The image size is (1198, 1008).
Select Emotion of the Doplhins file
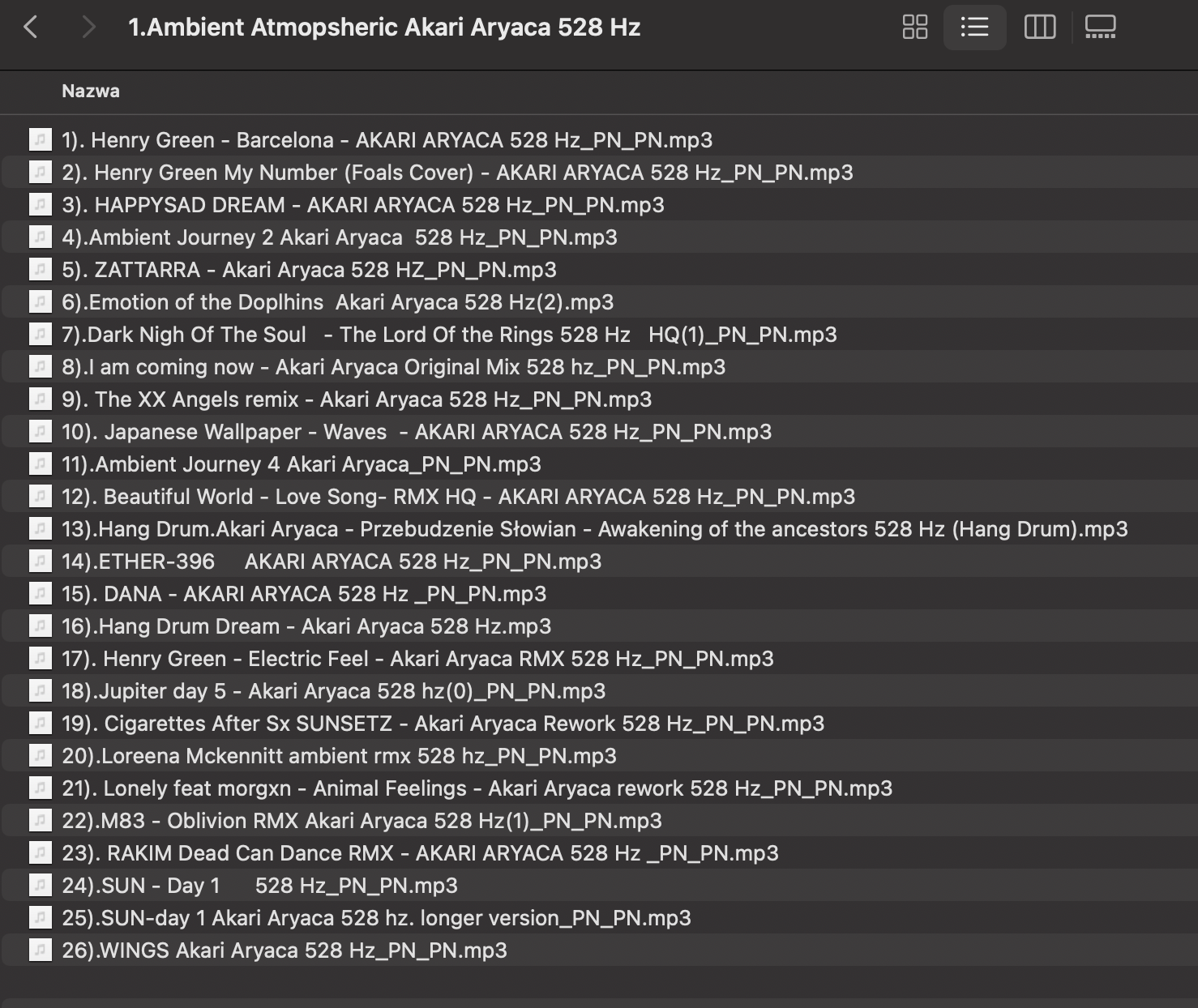pos(337,302)
